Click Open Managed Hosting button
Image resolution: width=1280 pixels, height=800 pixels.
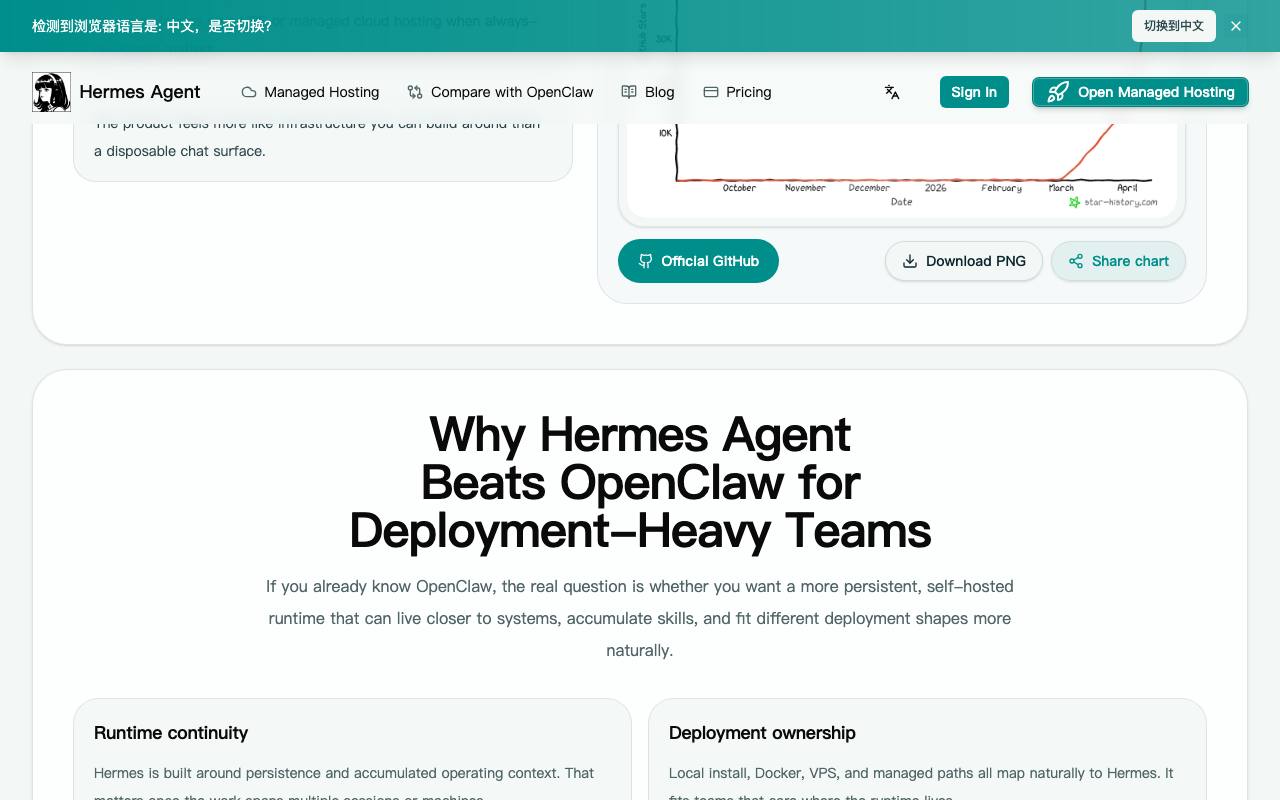[x=1140, y=92]
